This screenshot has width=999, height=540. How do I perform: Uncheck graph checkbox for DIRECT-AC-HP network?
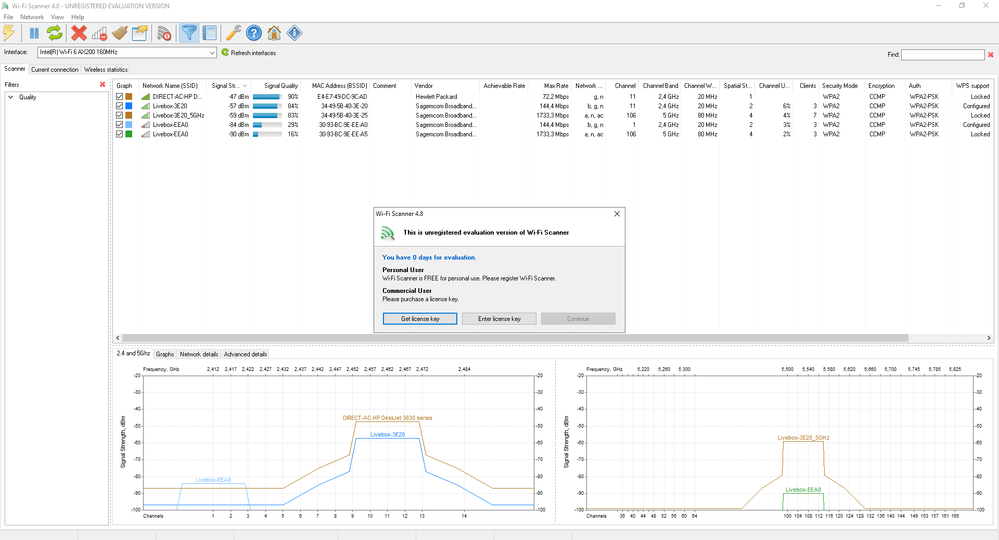(x=120, y=96)
